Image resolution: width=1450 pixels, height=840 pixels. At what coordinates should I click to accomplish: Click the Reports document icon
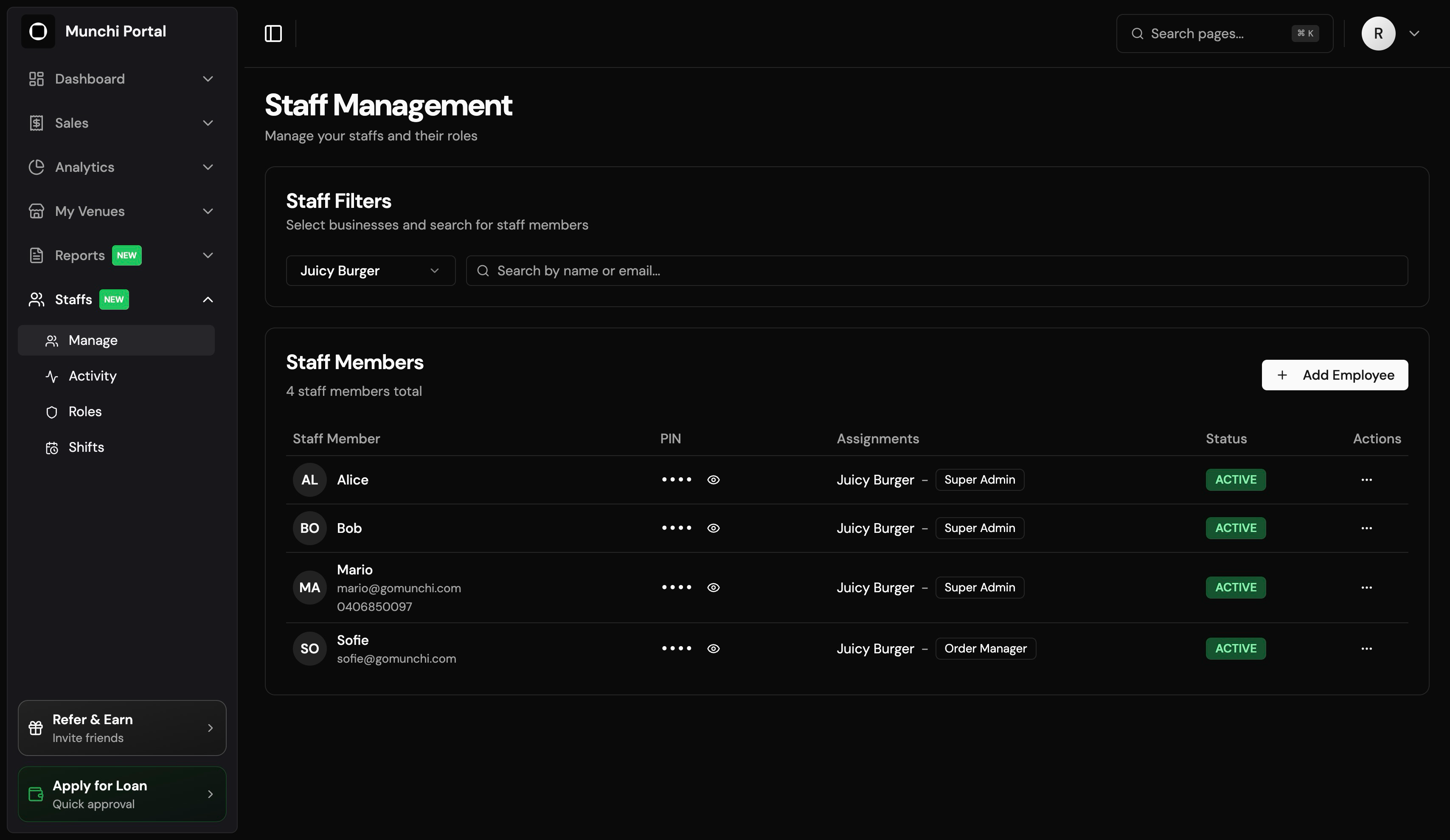(x=36, y=255)
